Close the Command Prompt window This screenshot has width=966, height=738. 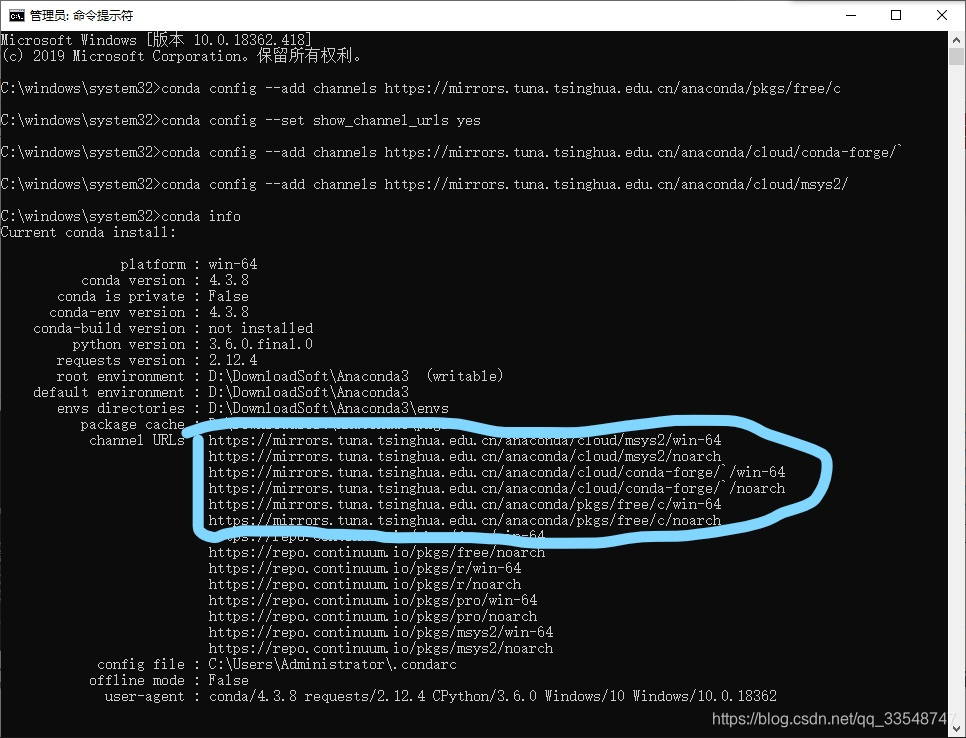click(x=942, y=15)
